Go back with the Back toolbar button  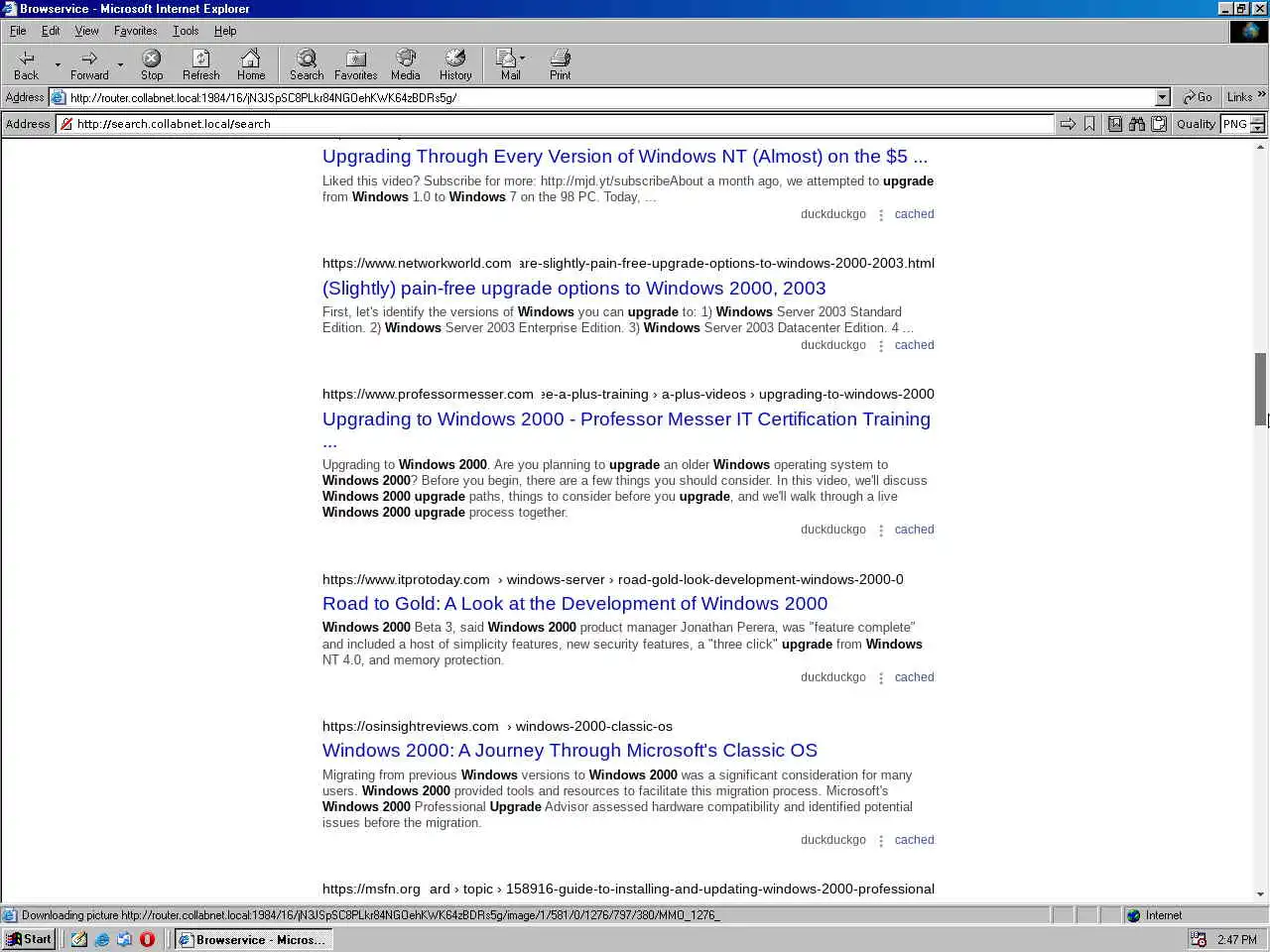coord(26,64)
